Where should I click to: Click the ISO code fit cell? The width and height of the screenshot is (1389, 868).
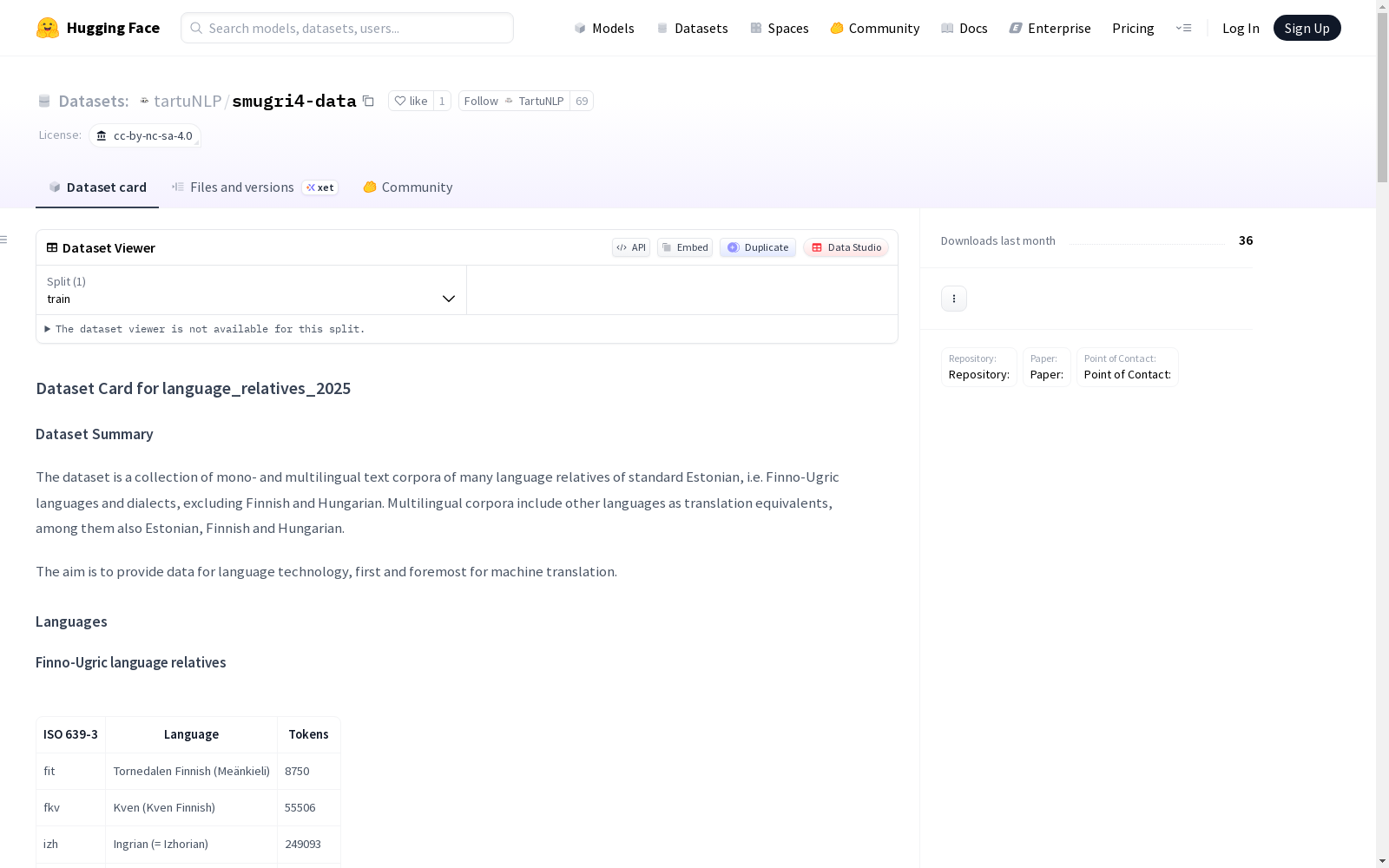(70, 771)
